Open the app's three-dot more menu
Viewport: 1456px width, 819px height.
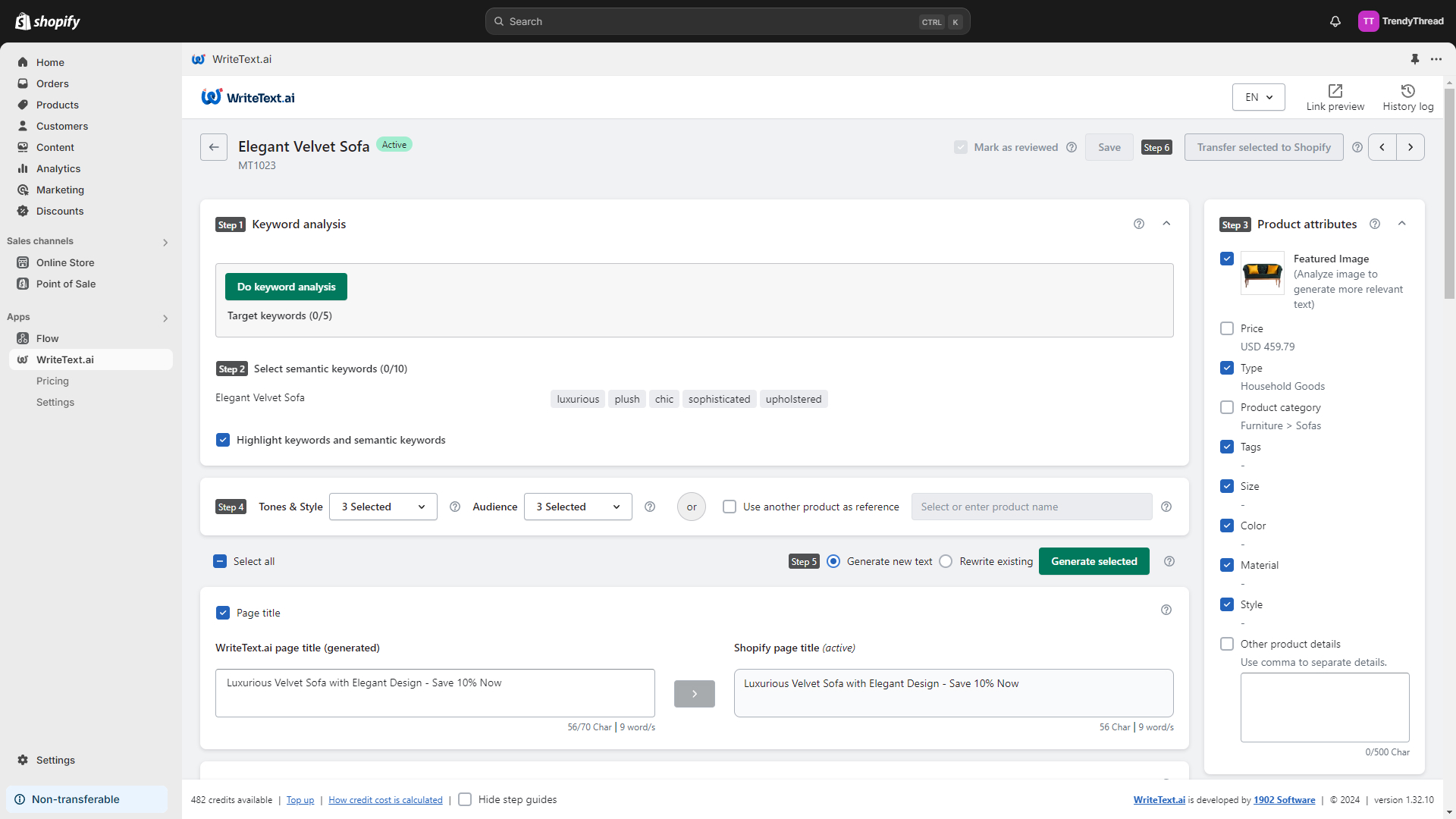(x=1436, y=59)
